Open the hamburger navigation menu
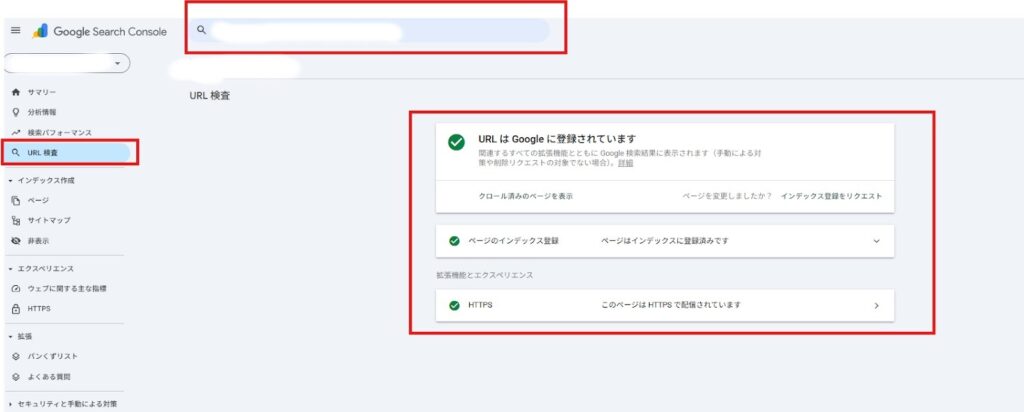This screenshot has width=1024, height=412. (x=16, y=31)
